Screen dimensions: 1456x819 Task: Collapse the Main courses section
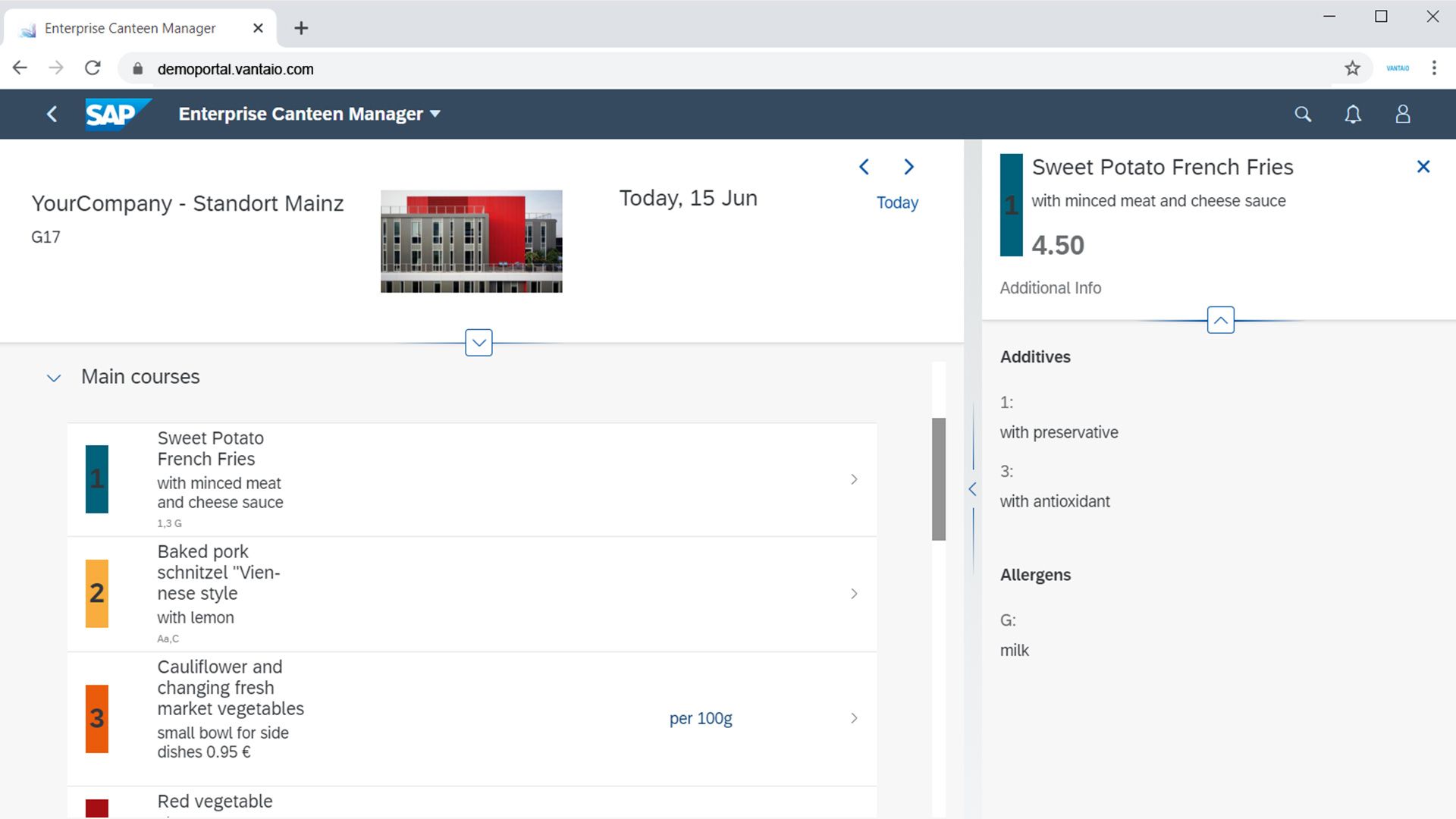pos(52,377)
